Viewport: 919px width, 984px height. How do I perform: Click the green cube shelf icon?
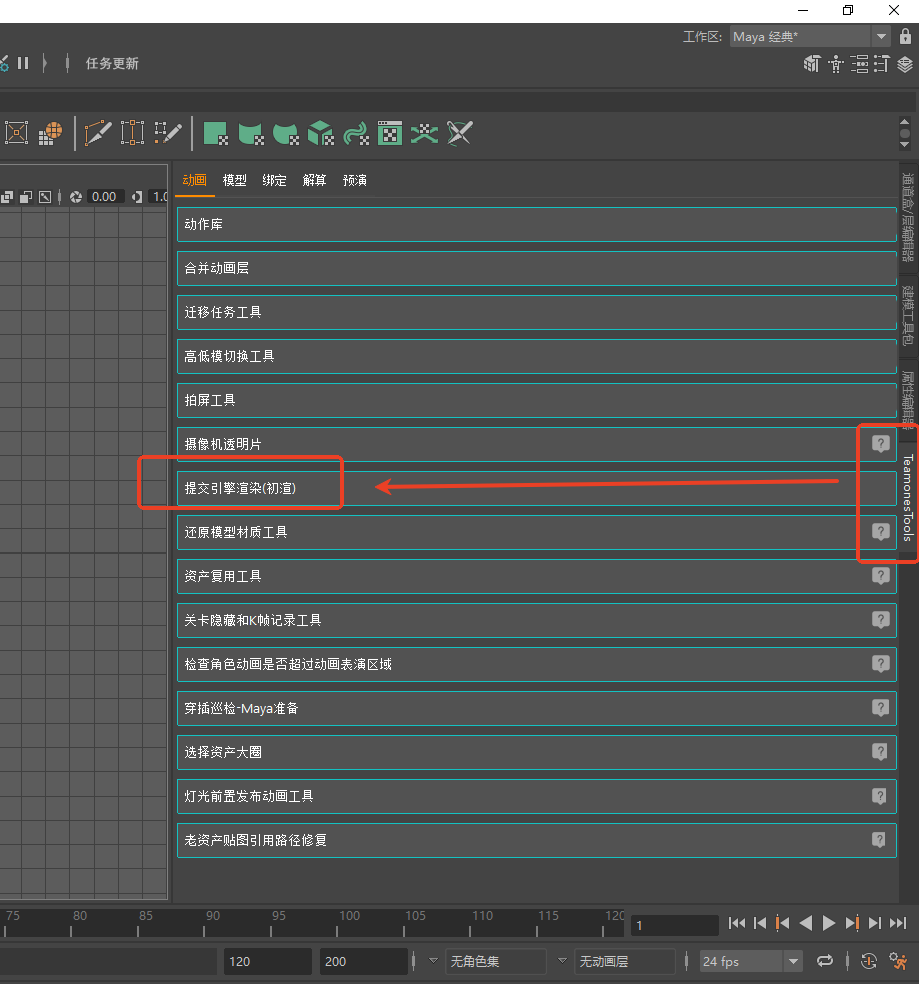pos(320,133)
